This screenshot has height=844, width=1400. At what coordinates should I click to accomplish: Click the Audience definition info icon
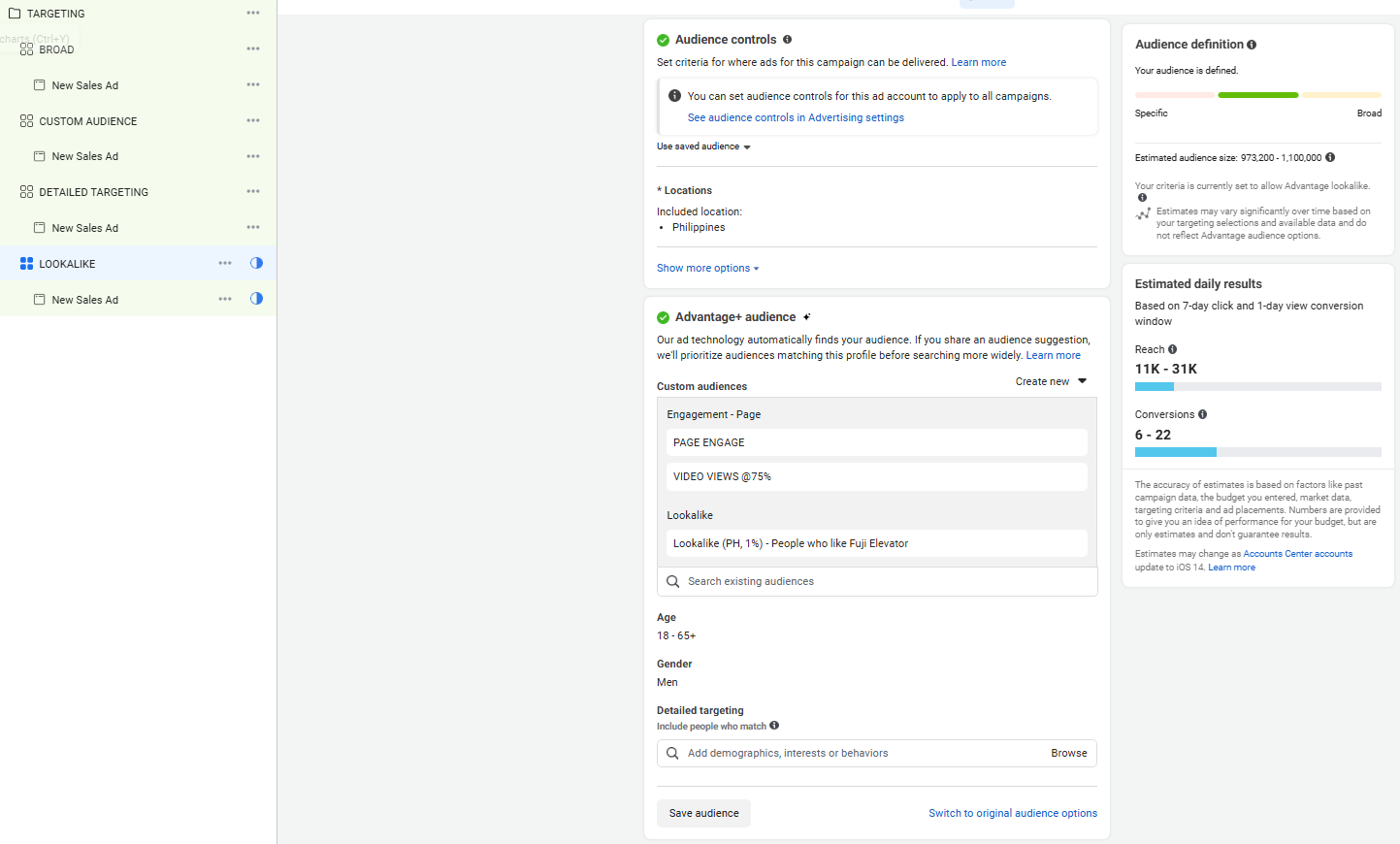tap(1252, 45)
